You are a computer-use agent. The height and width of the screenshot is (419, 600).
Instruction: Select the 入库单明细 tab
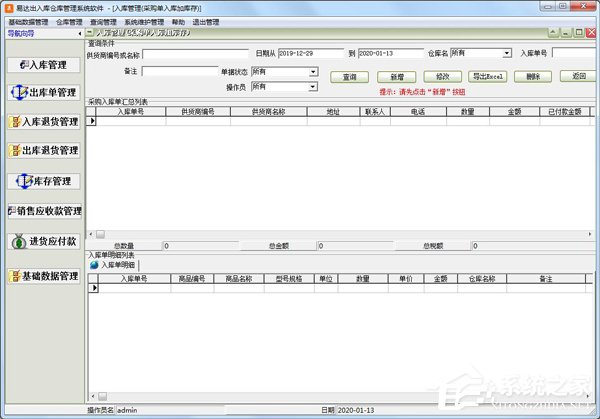click(x=113, y=265)
